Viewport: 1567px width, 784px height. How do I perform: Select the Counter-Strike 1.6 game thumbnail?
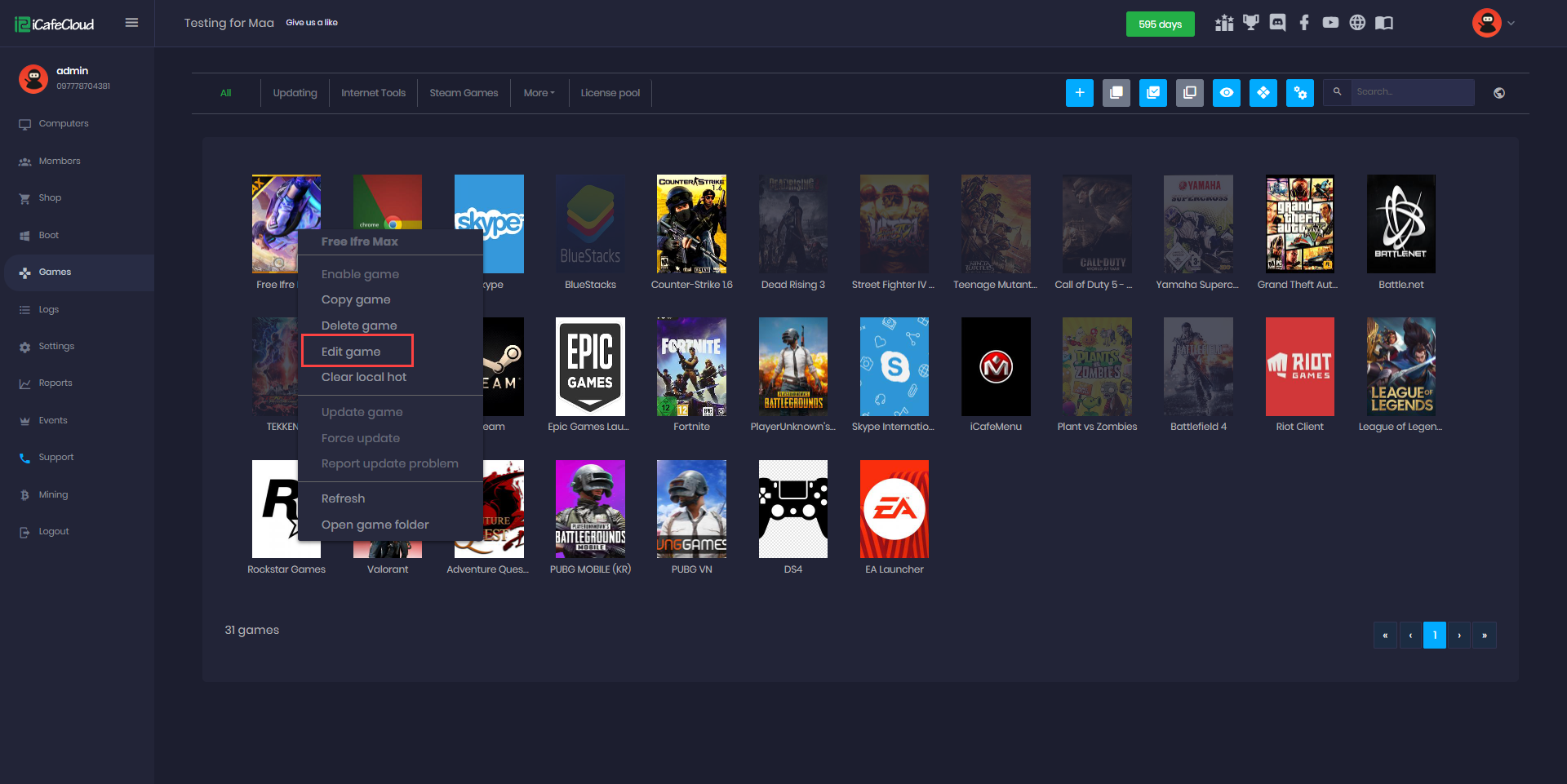pos(691,224)
